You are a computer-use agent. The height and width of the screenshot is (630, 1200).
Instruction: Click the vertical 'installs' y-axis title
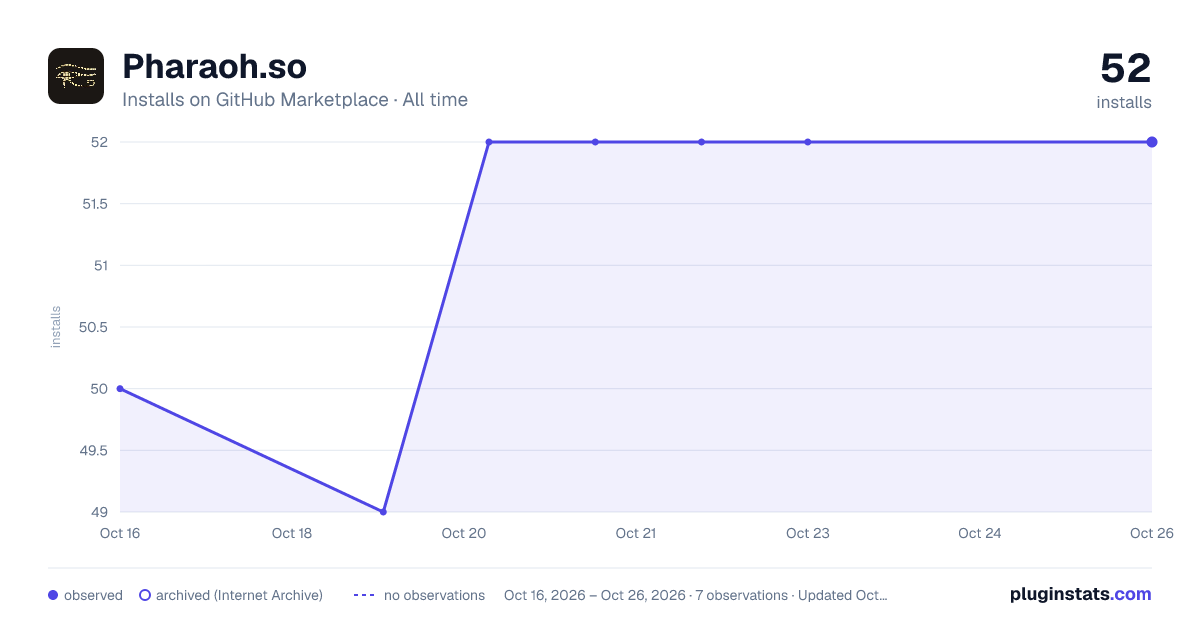56,327
